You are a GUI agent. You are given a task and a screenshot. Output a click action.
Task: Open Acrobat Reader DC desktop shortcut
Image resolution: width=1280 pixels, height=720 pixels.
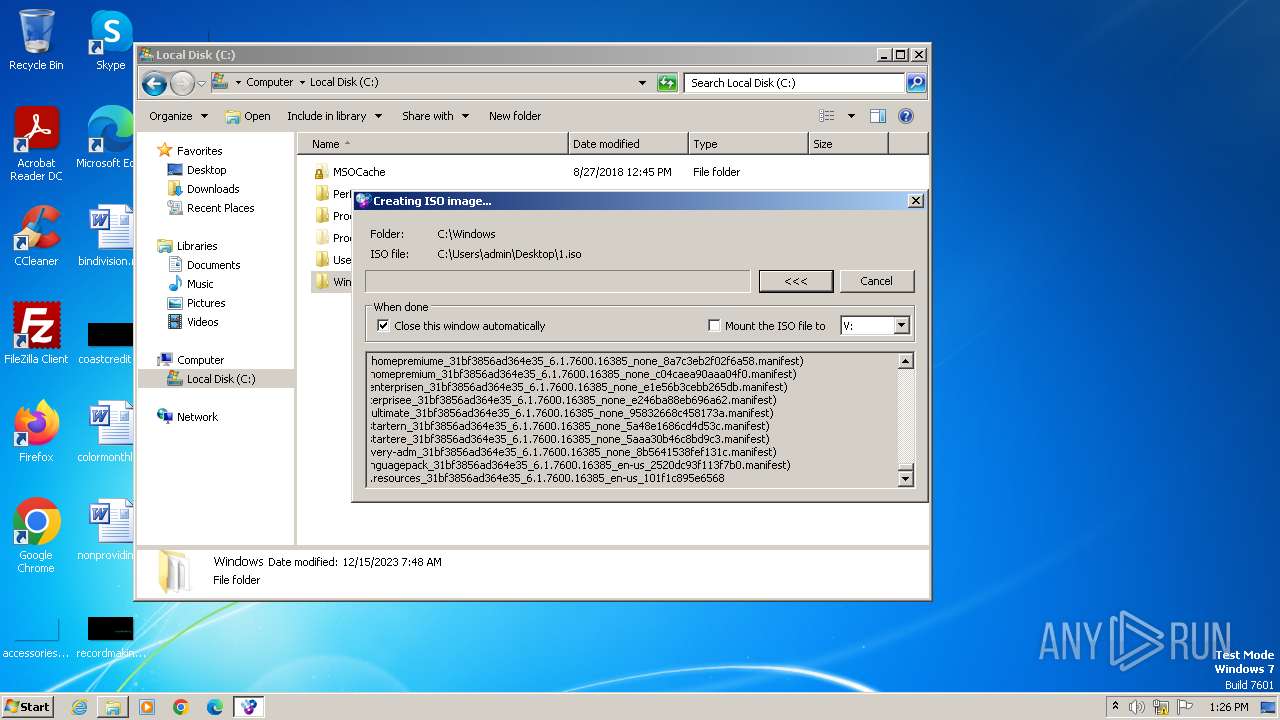(x=36, y=144)
